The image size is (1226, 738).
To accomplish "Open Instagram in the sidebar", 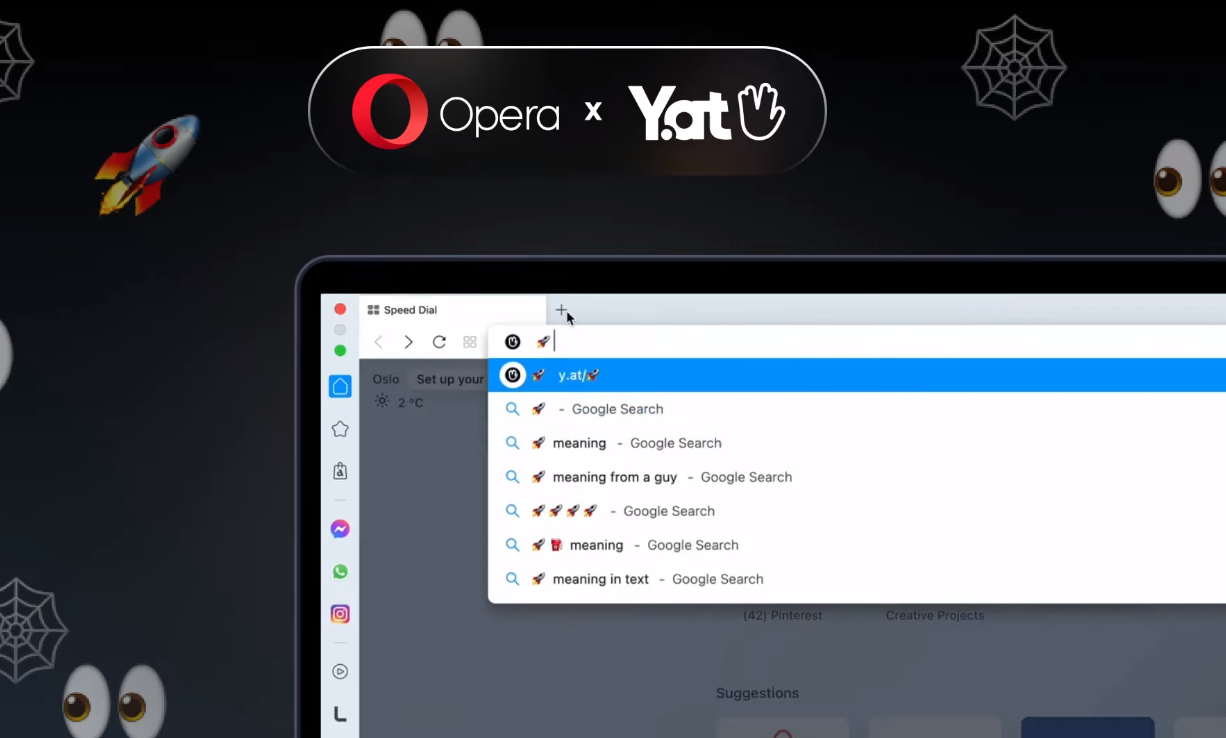I will 340,614.
